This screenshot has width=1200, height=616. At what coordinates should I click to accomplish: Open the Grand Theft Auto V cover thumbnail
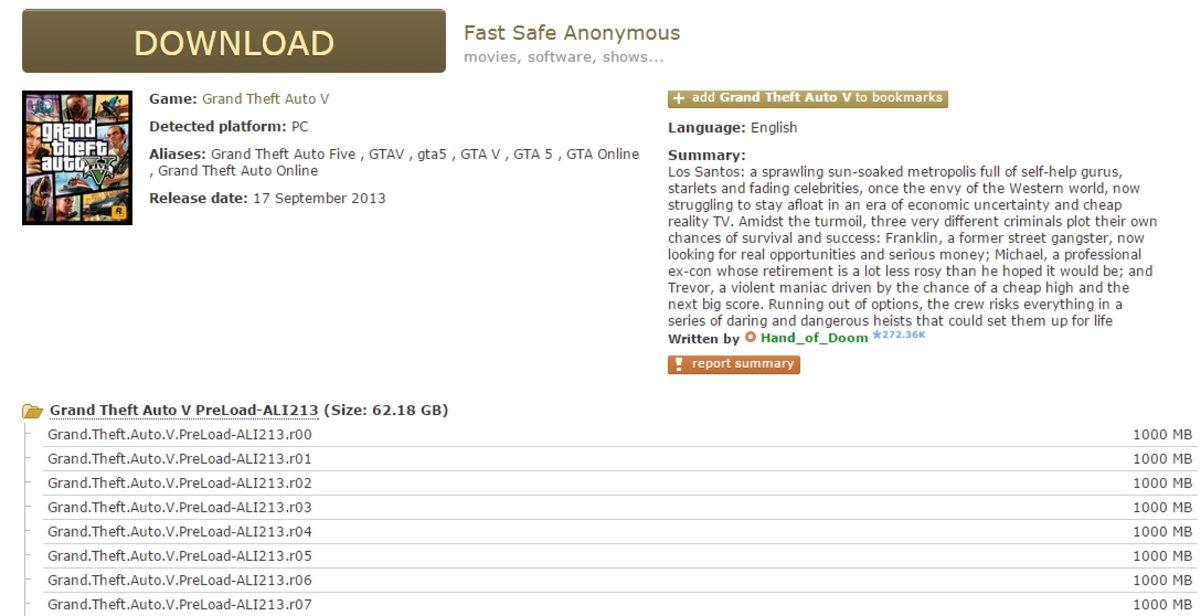point(77,157)
